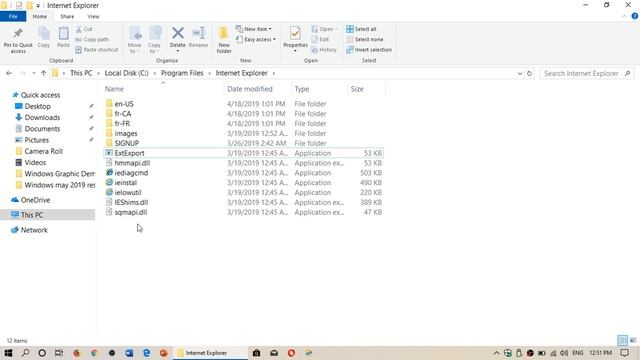Image resolution: width=640 pixels, height=360 pixels.
Task: Expand chevron after Program Files breadcrumb
Action: (210, 73)
